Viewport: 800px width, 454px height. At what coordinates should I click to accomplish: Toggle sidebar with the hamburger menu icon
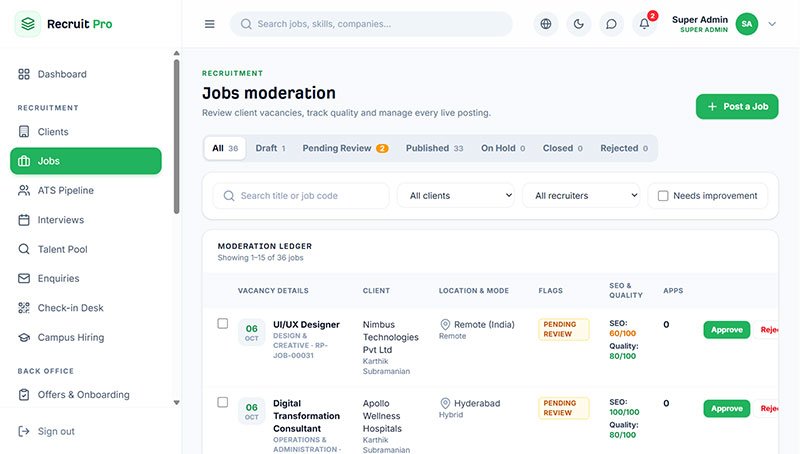coord(209,24)
